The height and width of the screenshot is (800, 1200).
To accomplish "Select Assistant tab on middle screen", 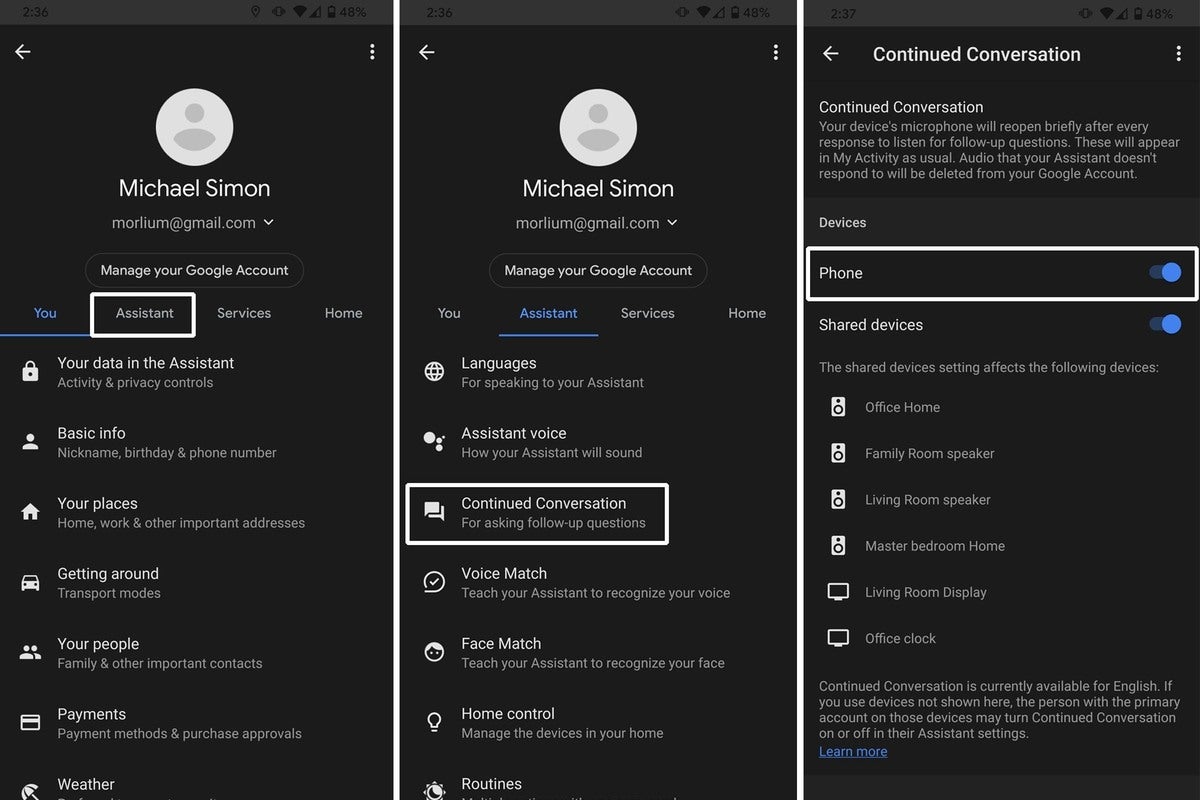I will tap(548, 313).
